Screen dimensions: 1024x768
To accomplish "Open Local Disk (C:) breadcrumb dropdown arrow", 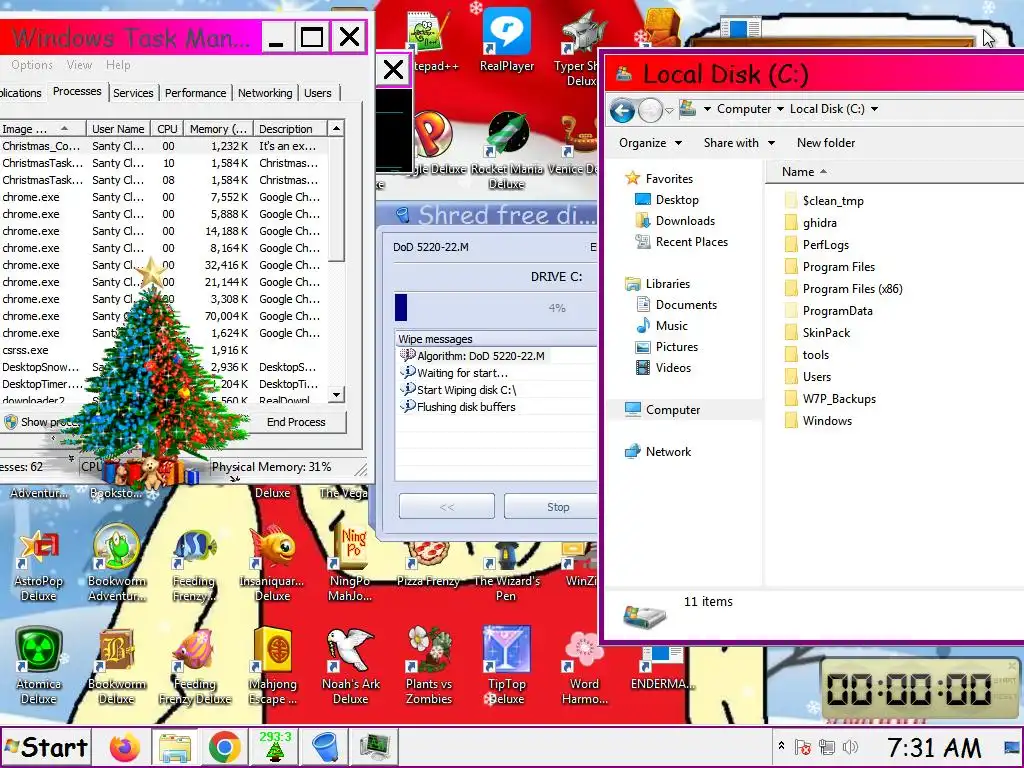I will 874,109.
